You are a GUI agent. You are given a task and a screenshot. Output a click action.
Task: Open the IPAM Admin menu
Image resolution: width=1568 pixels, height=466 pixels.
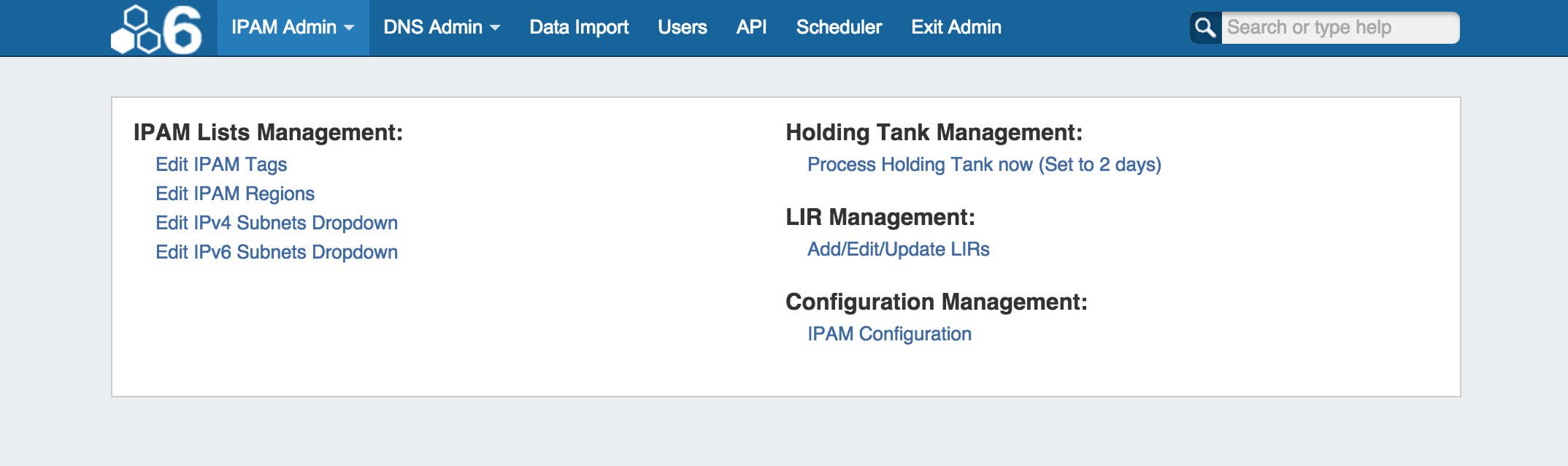click(x=284, y=27)
